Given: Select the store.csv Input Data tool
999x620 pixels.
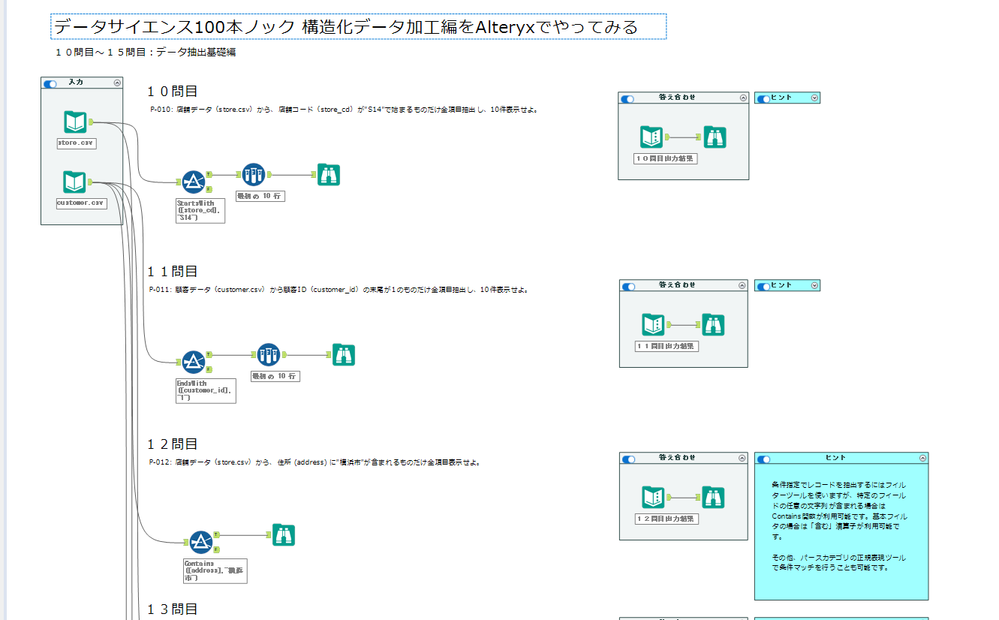Looking at the screenshot, I should pyautogui.click(x=75, y=122).
